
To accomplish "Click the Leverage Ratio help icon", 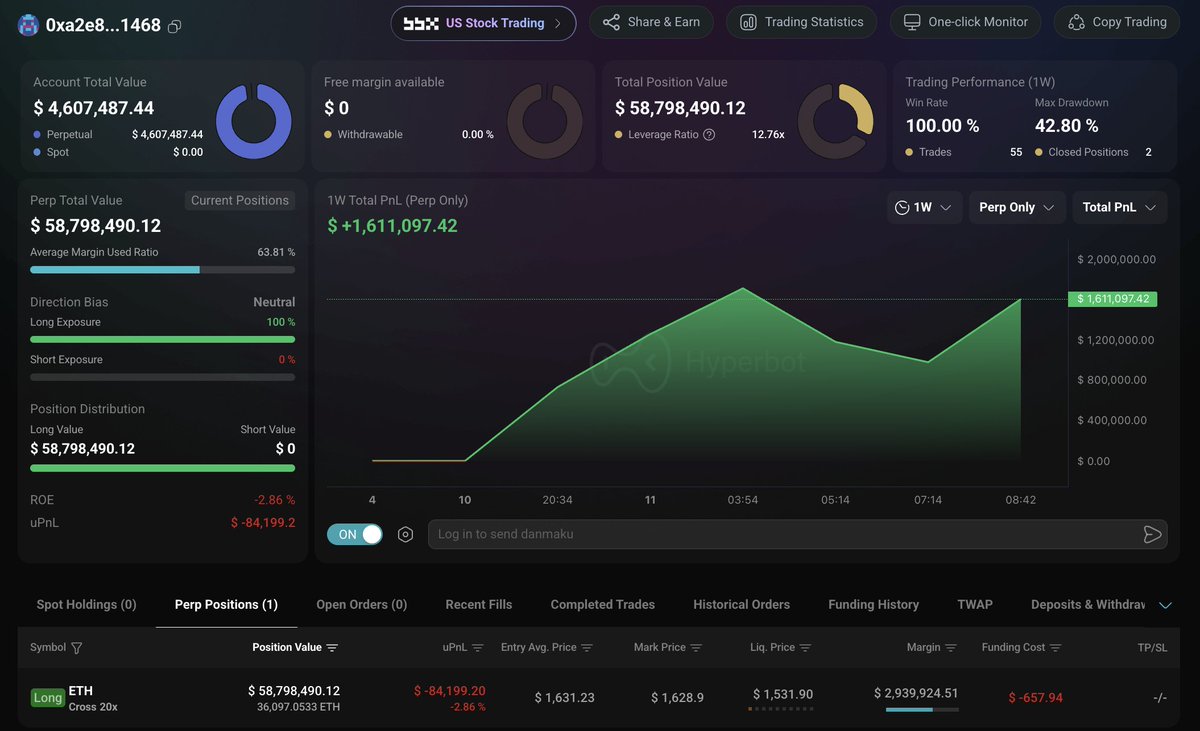I will tap(709, 135).
